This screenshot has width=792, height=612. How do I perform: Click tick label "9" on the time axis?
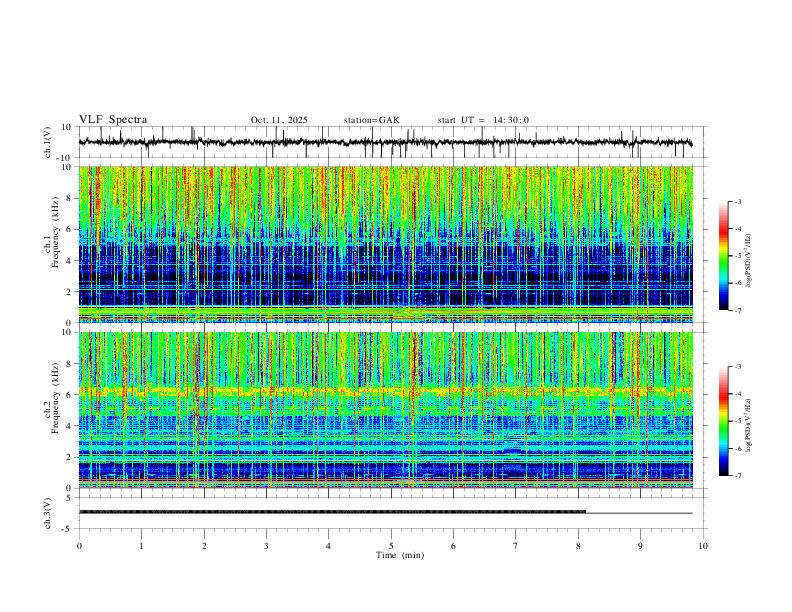(x=640, y=546)
